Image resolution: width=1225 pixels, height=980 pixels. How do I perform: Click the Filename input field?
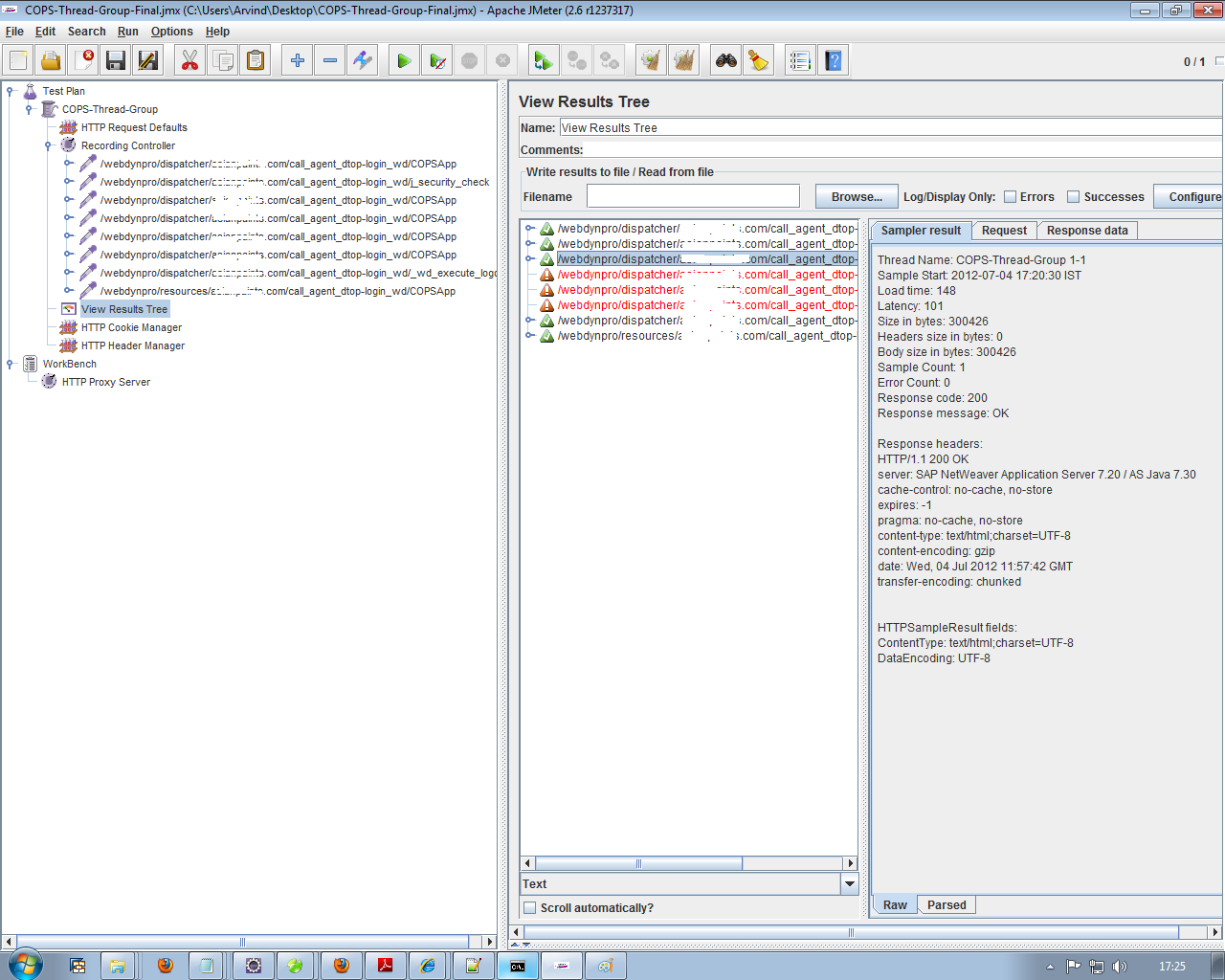coord(693,196)
